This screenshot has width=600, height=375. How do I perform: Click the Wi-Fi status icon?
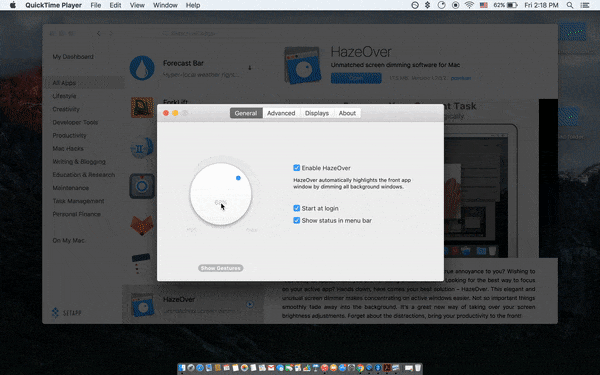pyautogui.click(x=469, y=5)
